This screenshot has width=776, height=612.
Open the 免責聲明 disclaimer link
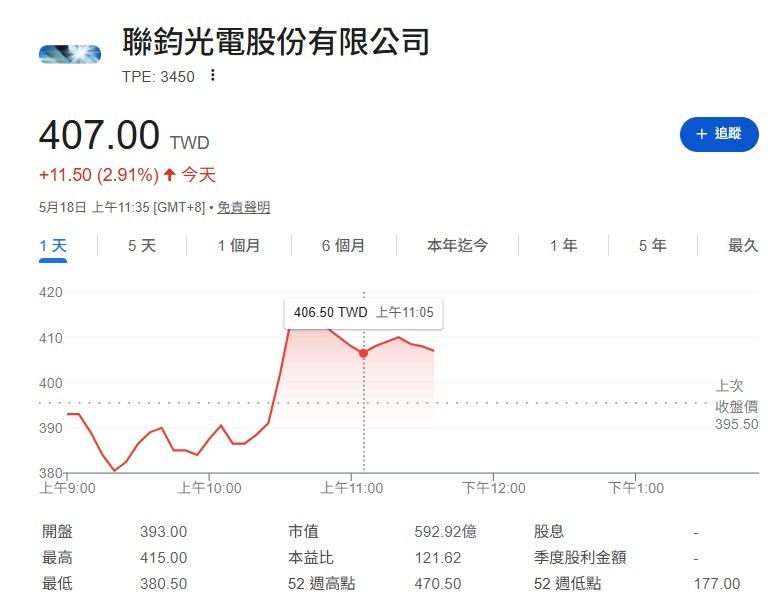pos(243,207)
